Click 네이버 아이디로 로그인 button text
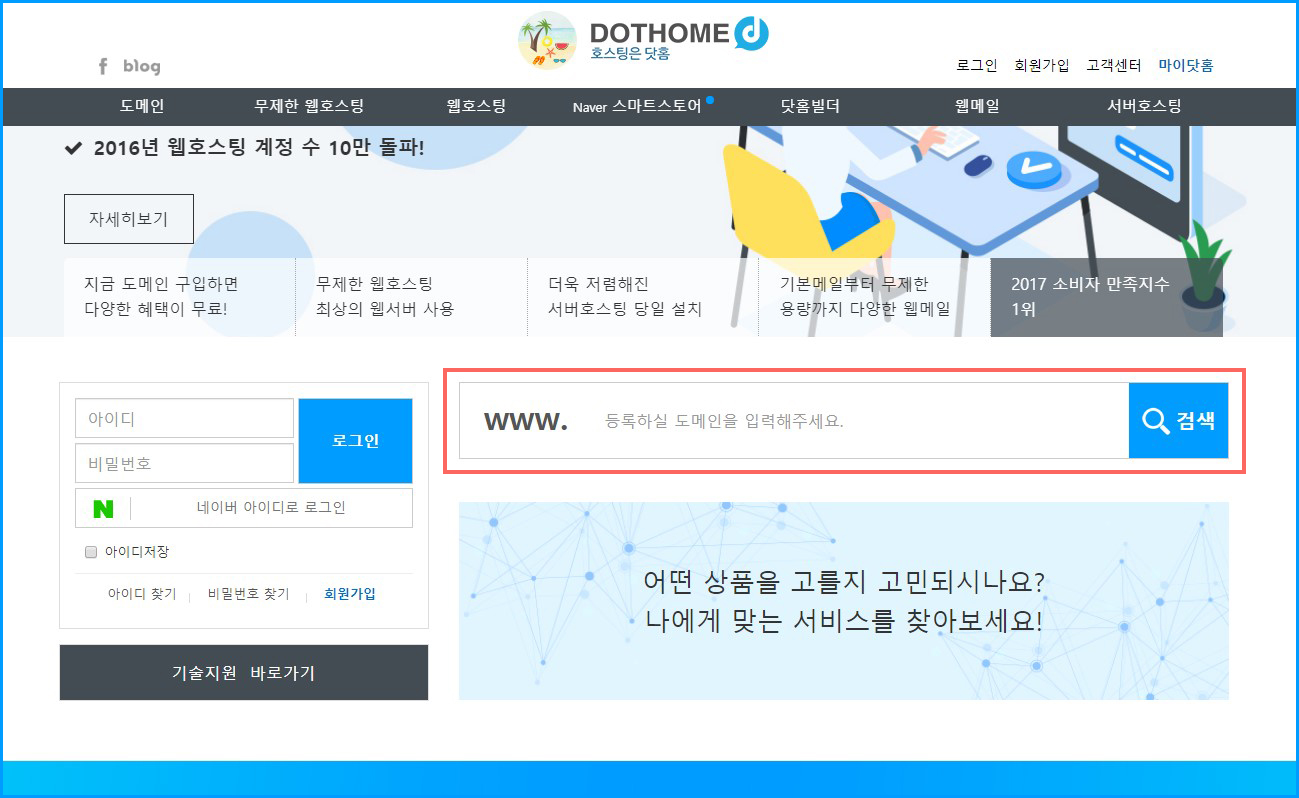The height and width of the screenshot is (798, 1299). 271,508
